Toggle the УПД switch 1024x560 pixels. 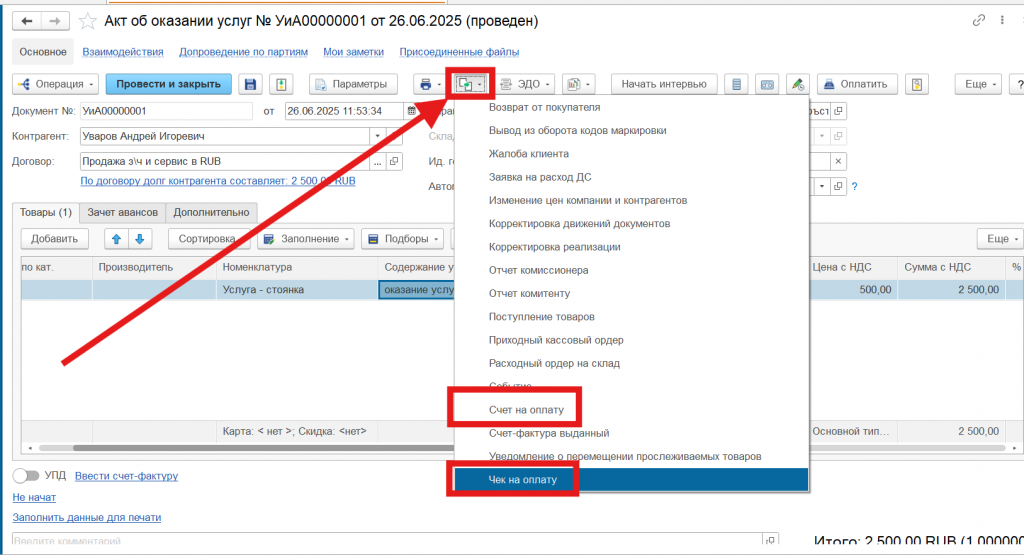(26, 476)
